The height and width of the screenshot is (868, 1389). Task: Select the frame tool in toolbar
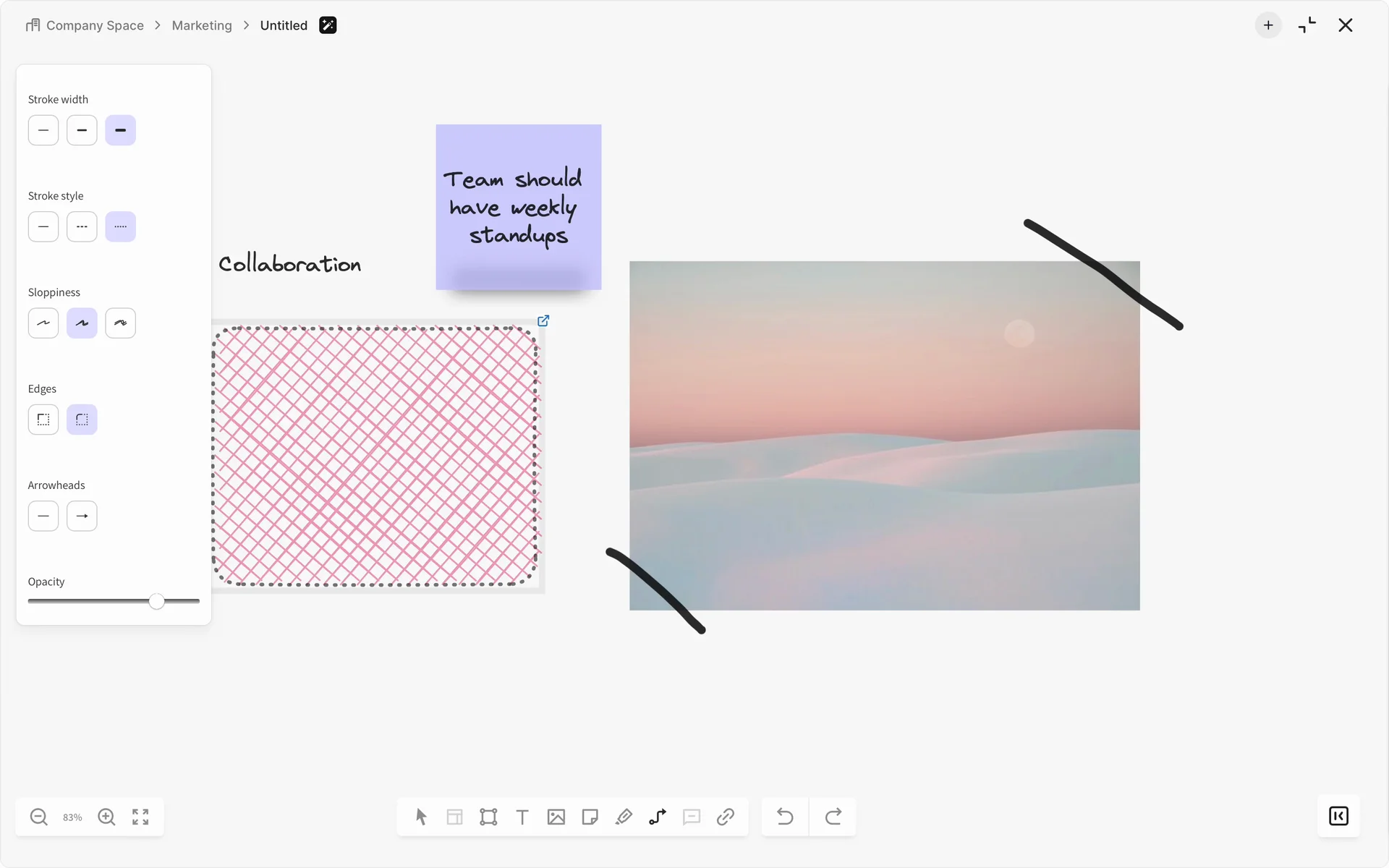pyautogui.click(x=488, y=817)
